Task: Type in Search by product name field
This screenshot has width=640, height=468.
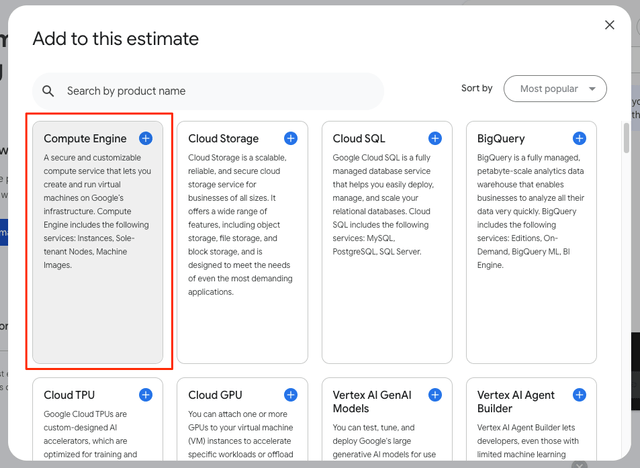Action: click(220, 91)
